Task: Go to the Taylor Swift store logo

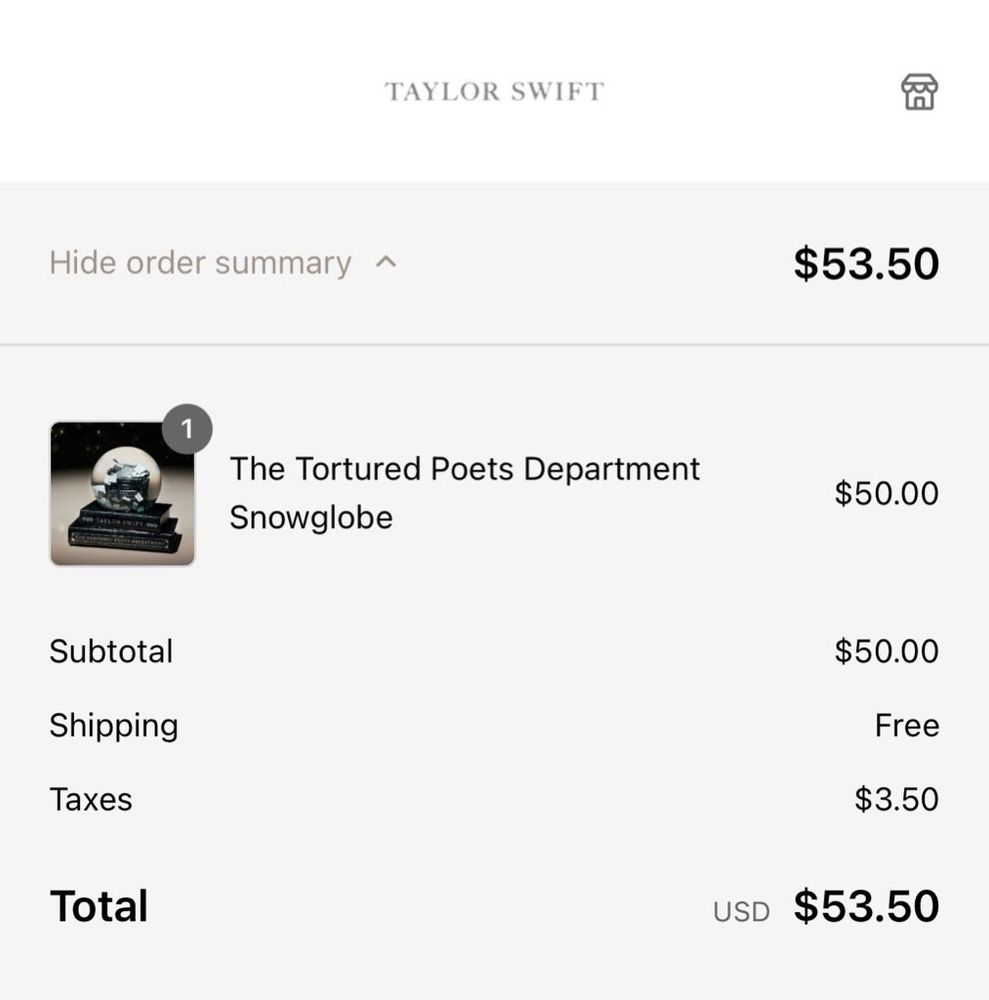Action: [494, 92]
